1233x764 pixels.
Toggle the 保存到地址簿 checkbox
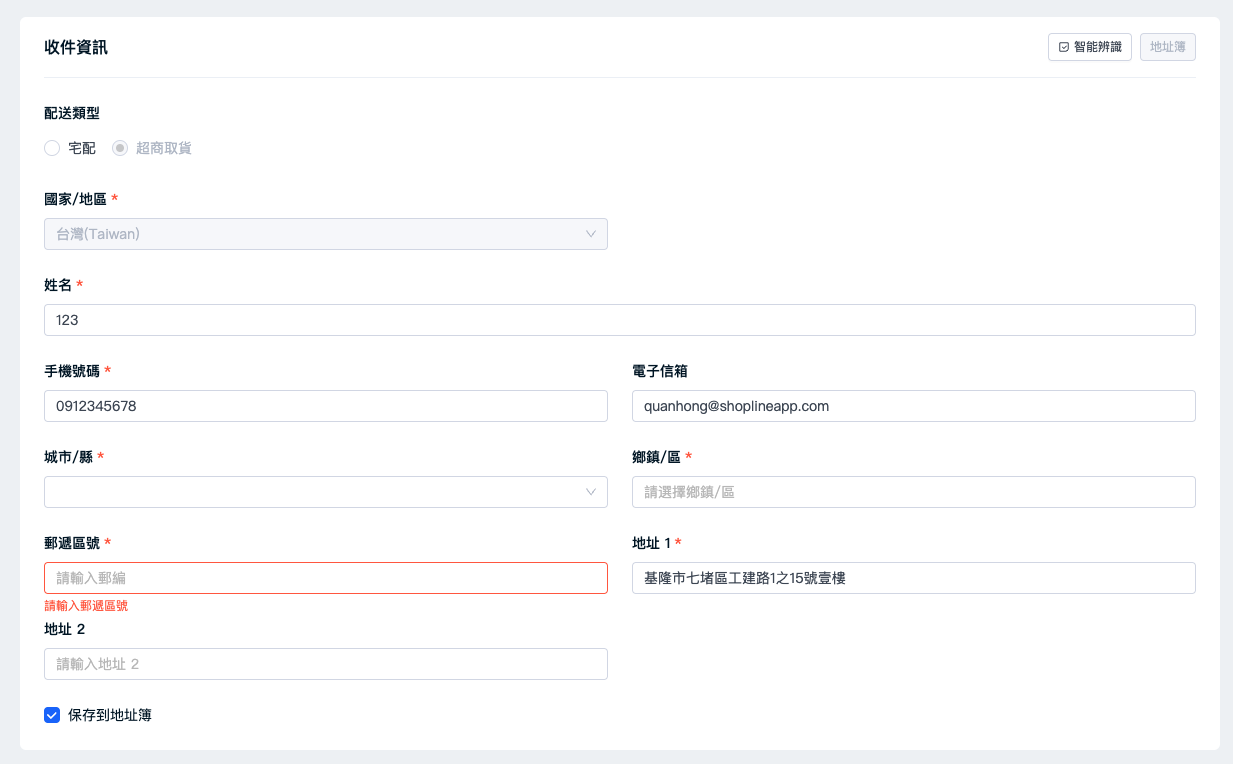point(52,715)
